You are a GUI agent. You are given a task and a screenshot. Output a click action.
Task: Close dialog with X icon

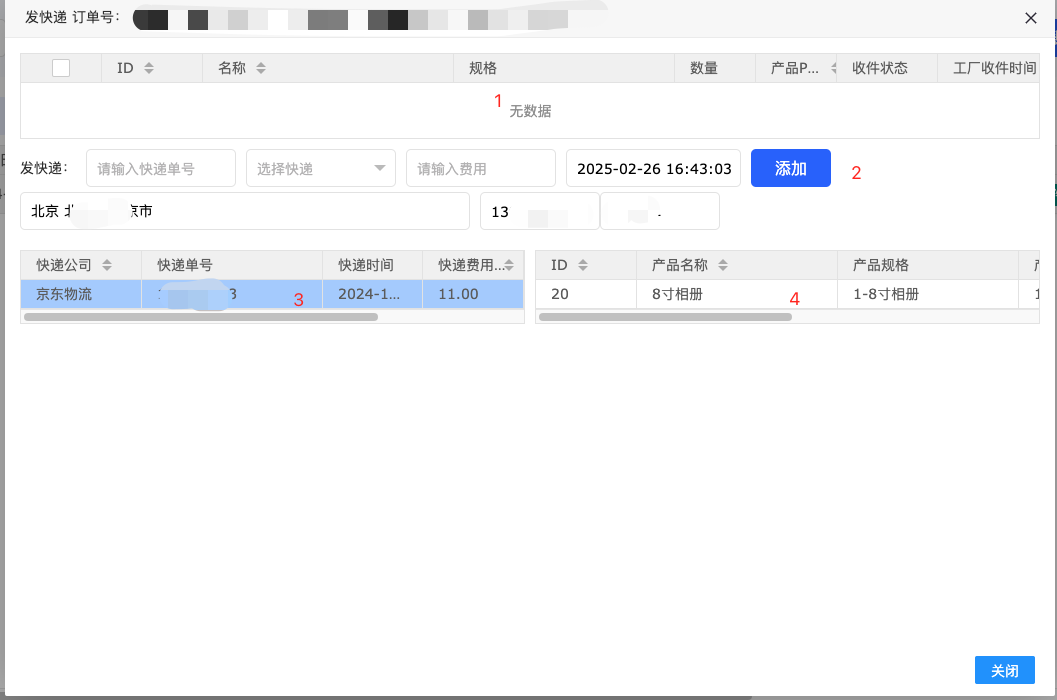point(1031,17)
